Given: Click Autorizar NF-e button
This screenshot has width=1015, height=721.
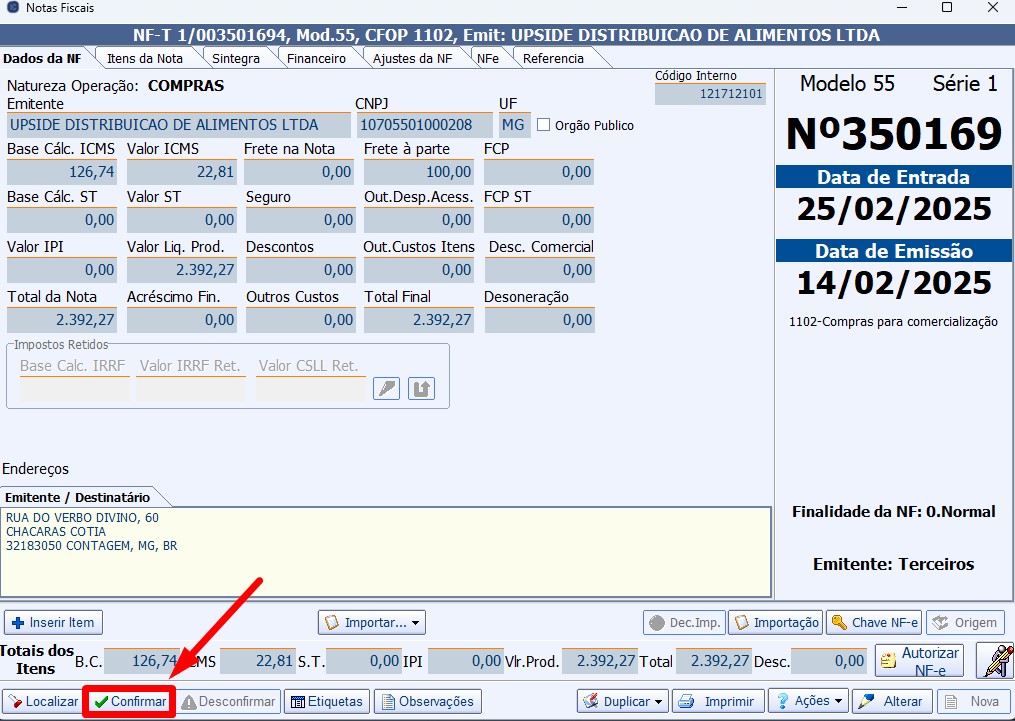Looking at the screenshot, I should 919,660.
